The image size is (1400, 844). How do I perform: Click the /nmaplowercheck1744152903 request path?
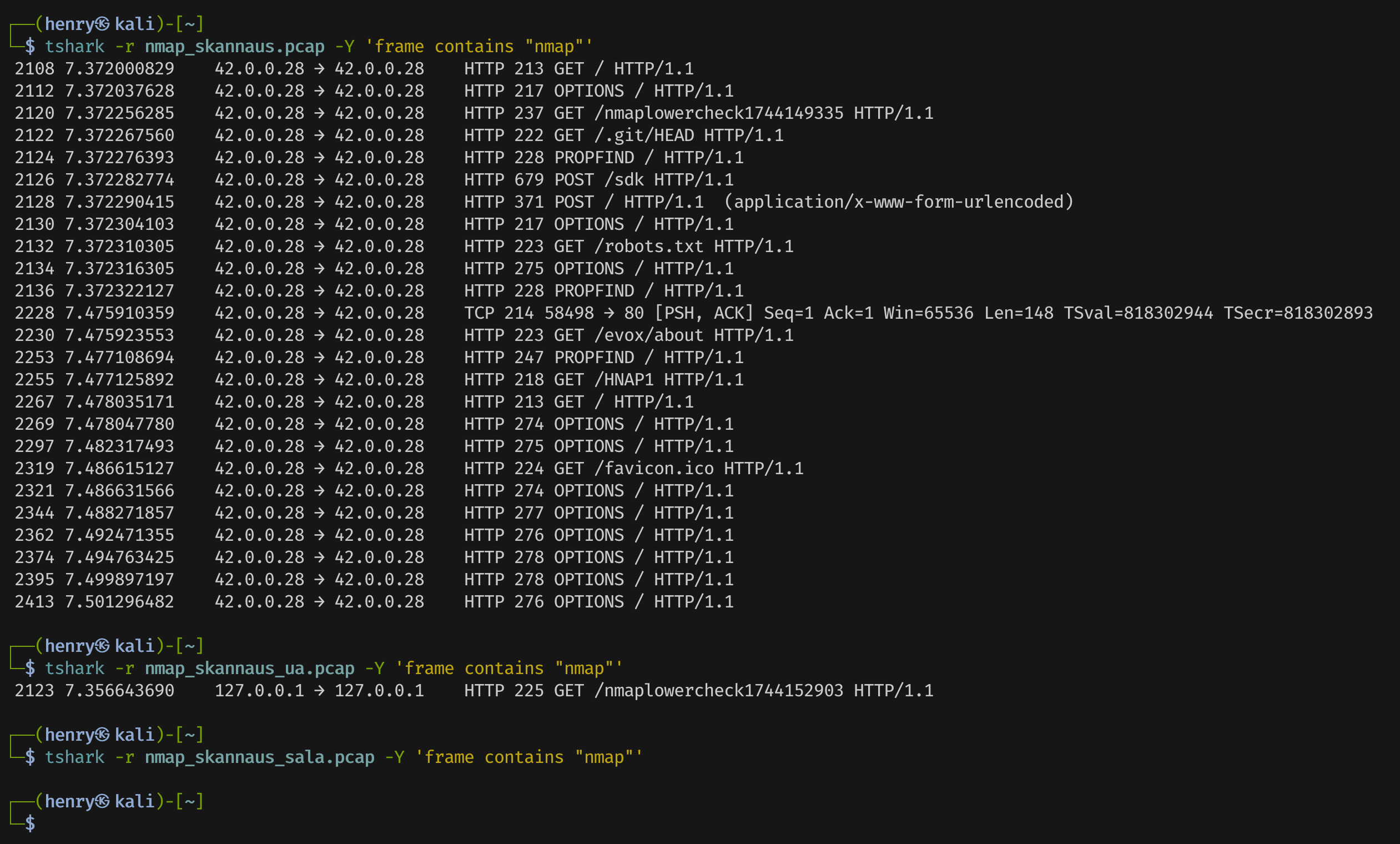point(718,690)
